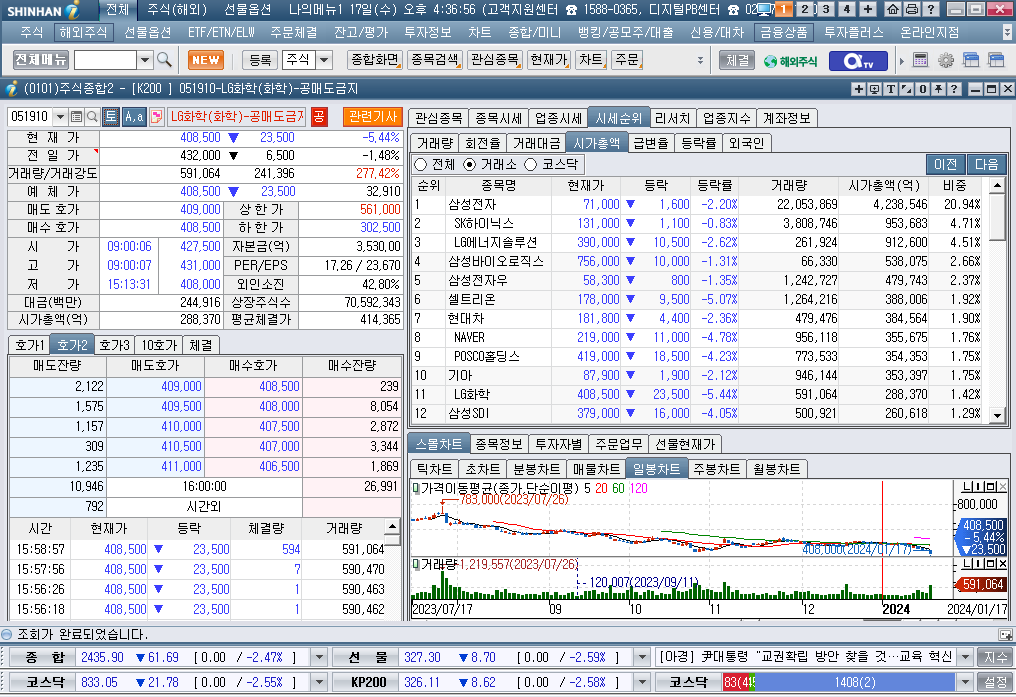
Task: Select the 코스닥 radio button
Action: click(x=531, y=165)
